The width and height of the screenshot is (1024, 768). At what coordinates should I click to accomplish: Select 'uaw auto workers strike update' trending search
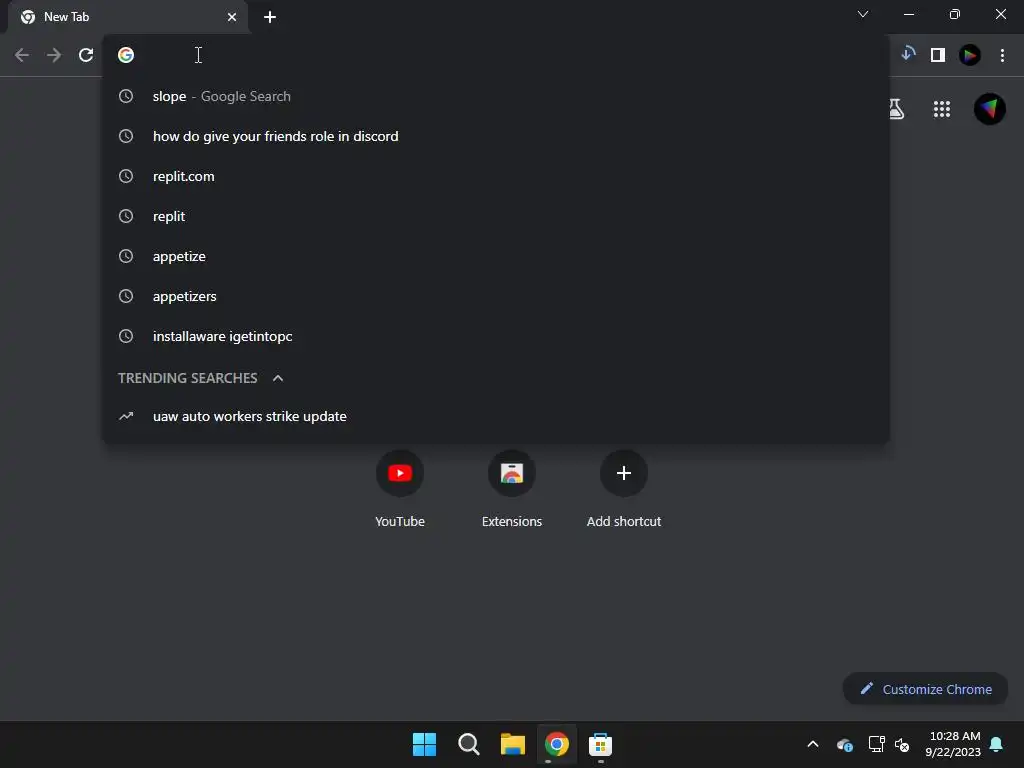(496, 416)
